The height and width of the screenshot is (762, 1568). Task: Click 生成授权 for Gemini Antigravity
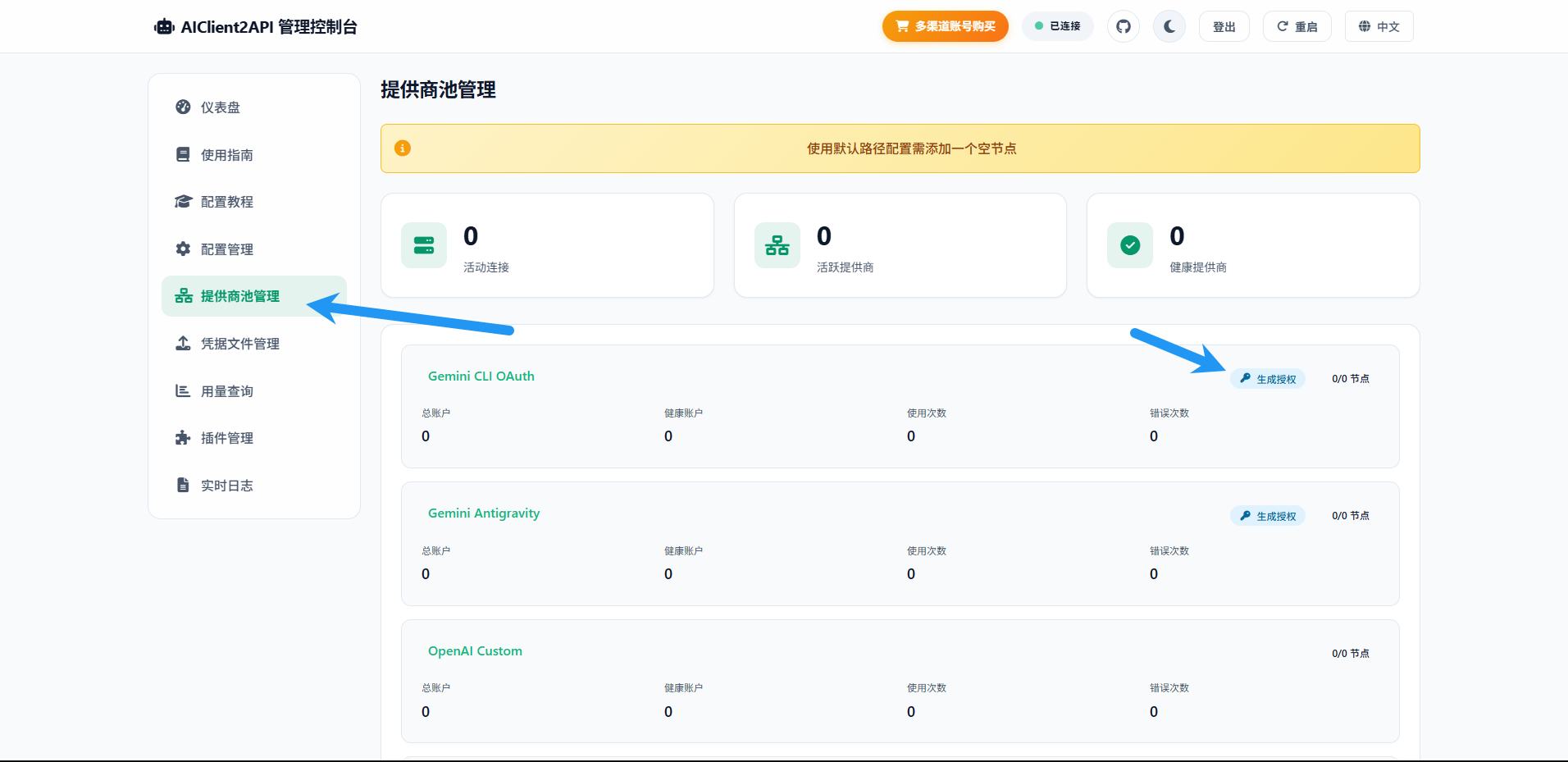(x=1267, y=516)
